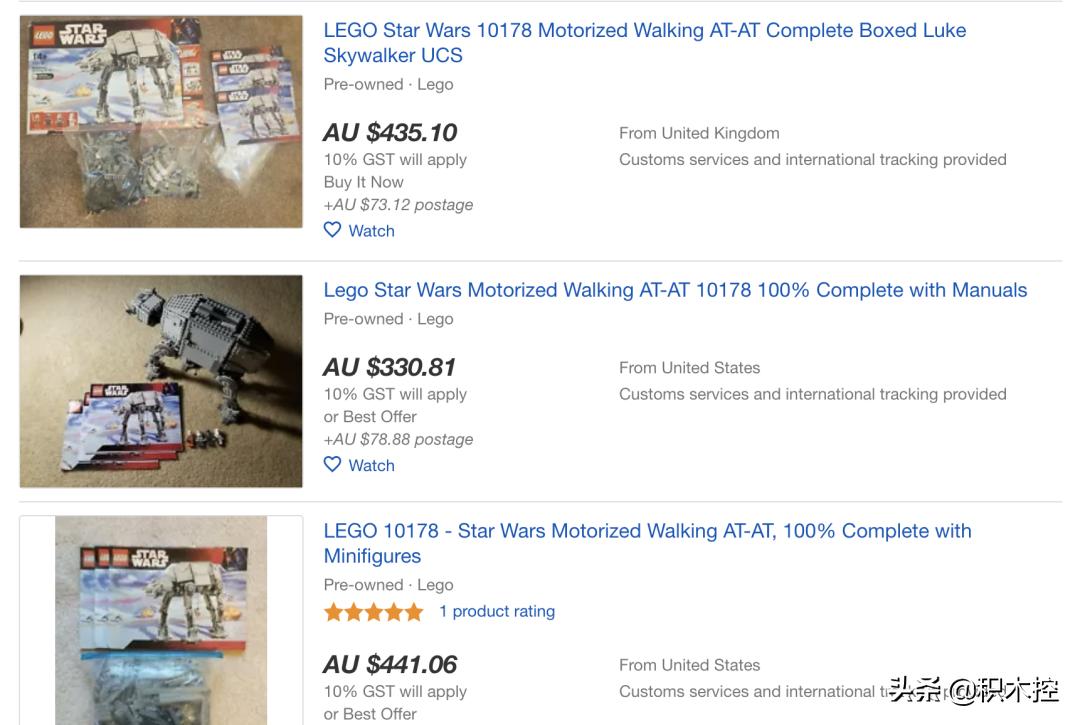The image size is (1080, 725).
Task: Click the "From United Kingdom" text
Action: tap(699, 133)
